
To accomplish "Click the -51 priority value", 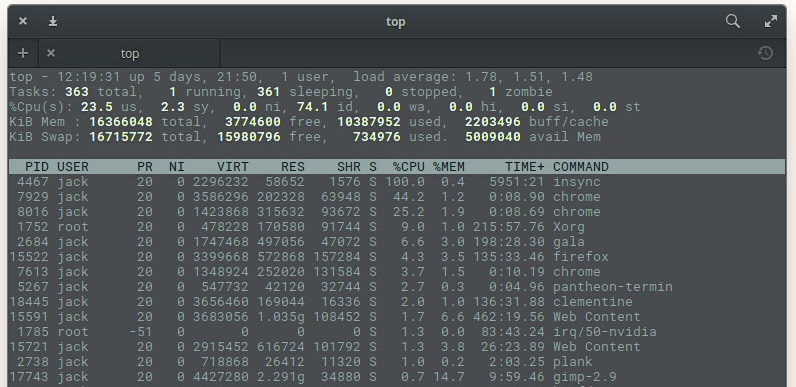I will pyautogui.click(x=141, y=332).
